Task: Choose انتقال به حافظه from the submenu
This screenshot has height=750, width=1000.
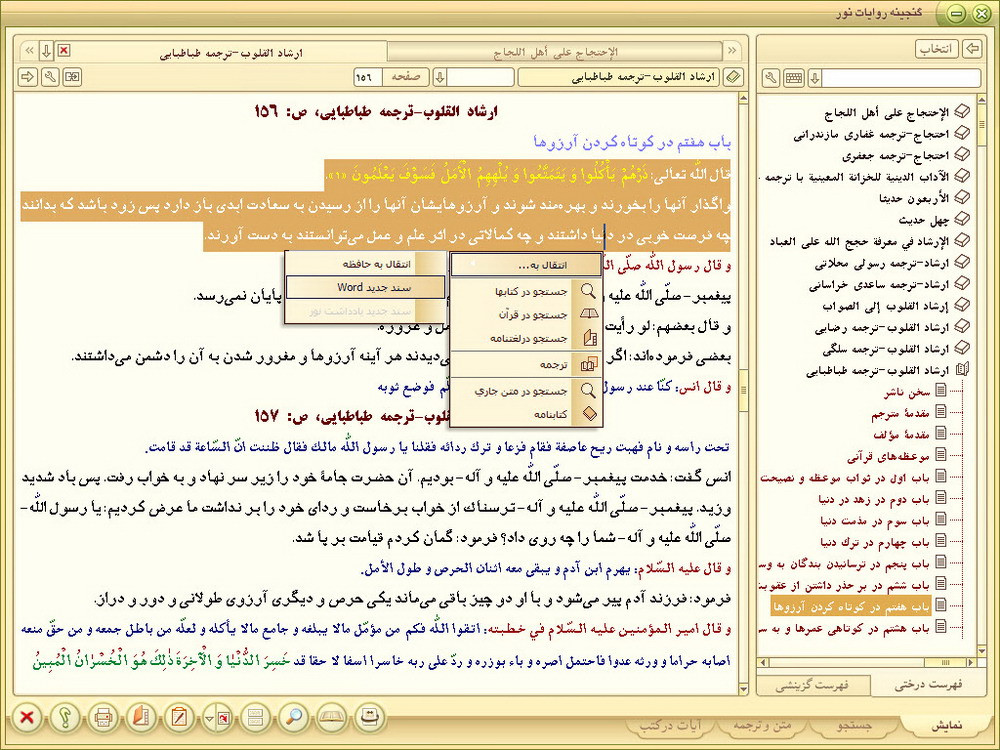Action: 365,264
